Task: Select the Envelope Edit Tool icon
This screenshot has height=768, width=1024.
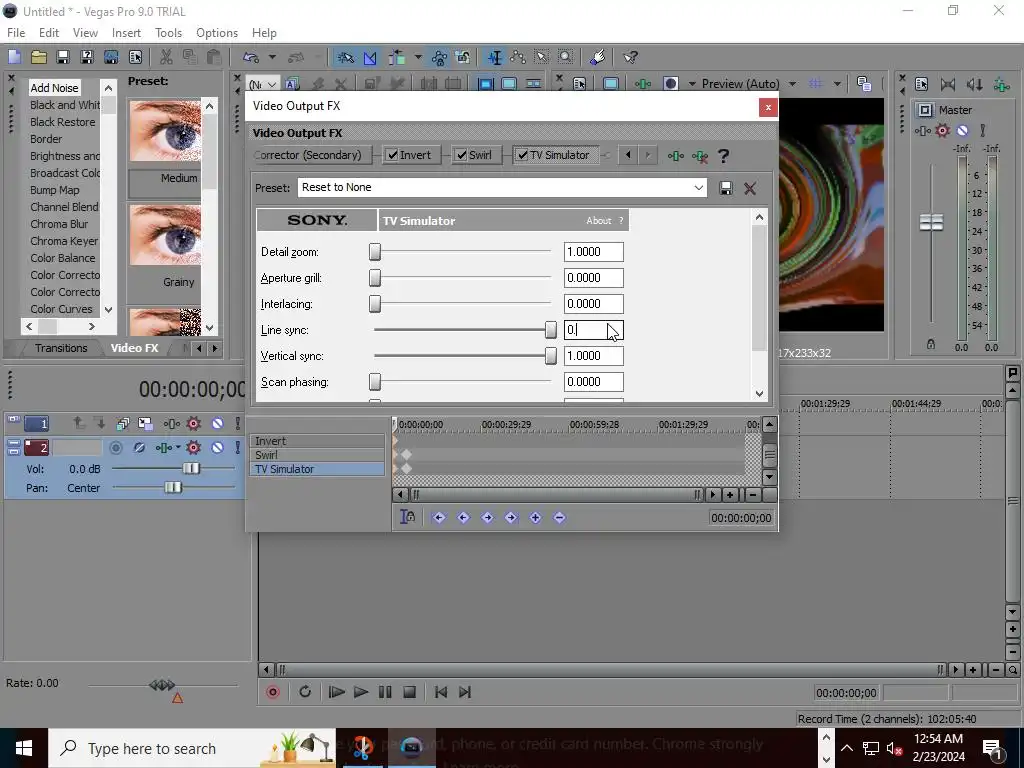Action: pyautogui.click(x=518, y=57)
